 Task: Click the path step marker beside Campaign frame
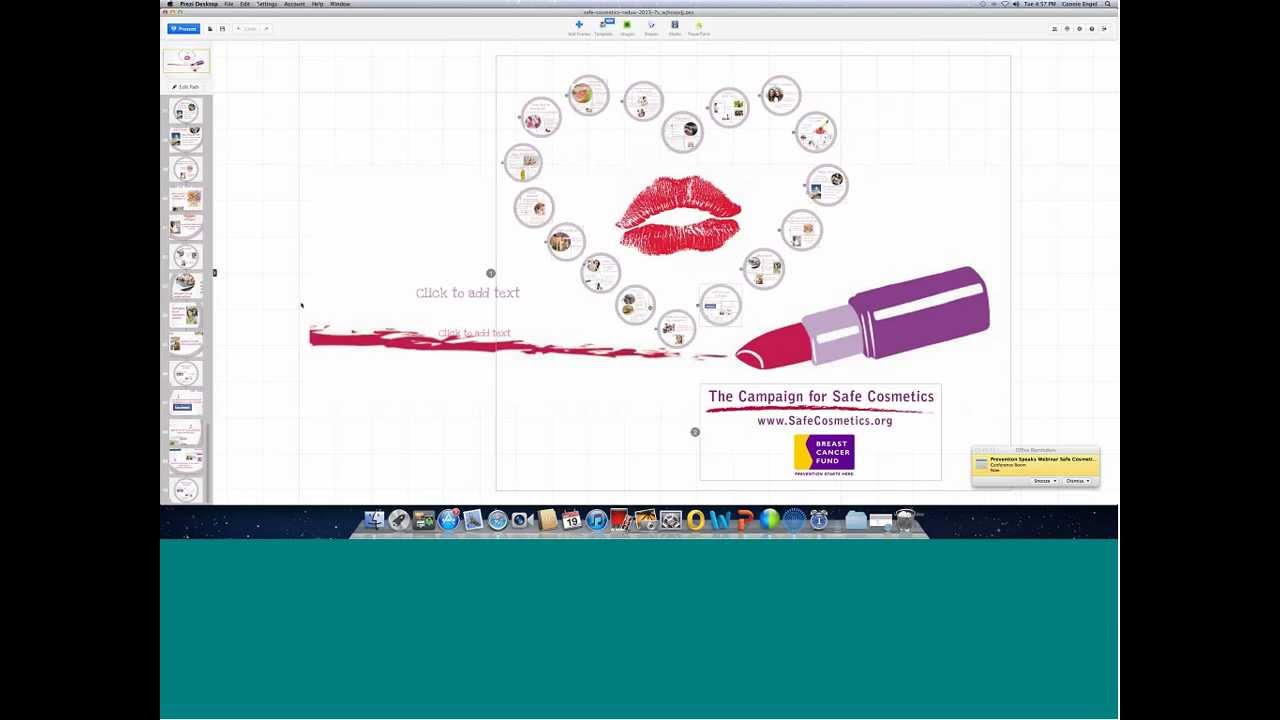point(695,432)
